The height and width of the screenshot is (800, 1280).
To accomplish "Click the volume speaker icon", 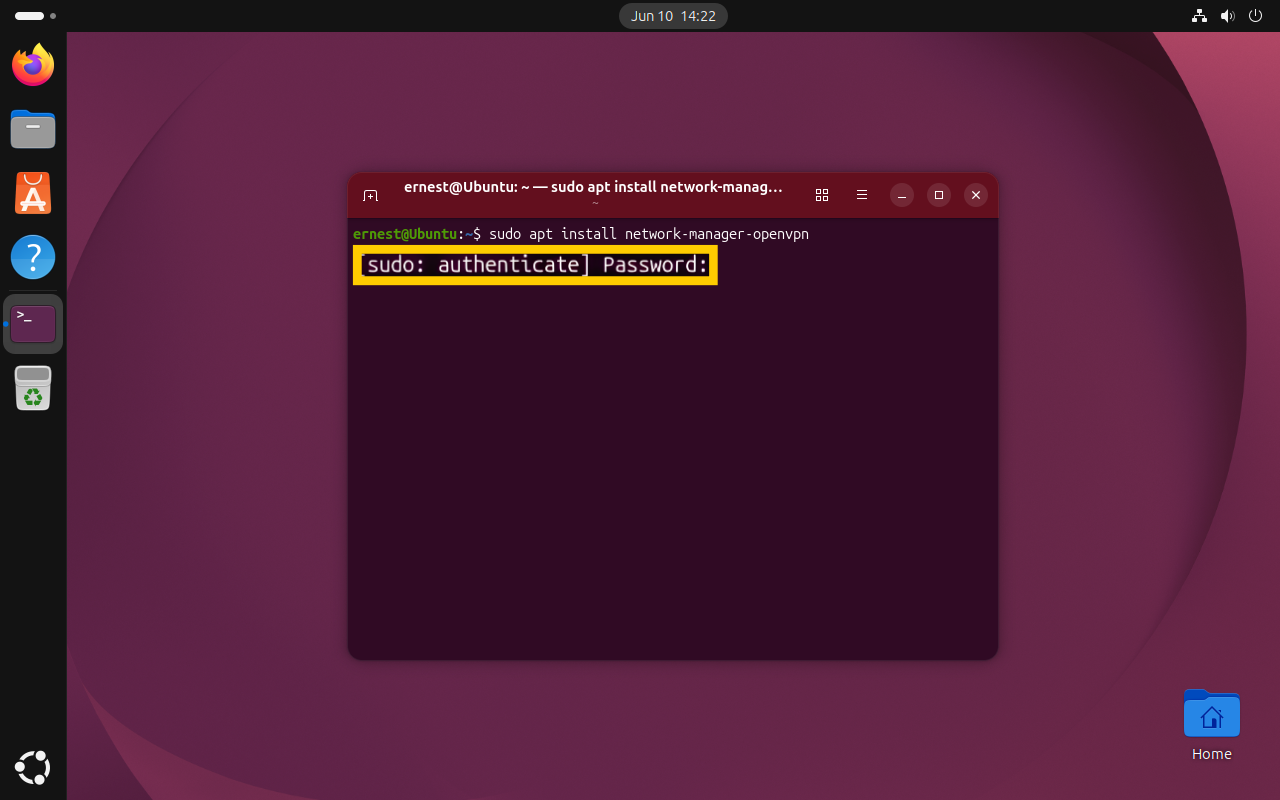I will (x=1228, y=16).
